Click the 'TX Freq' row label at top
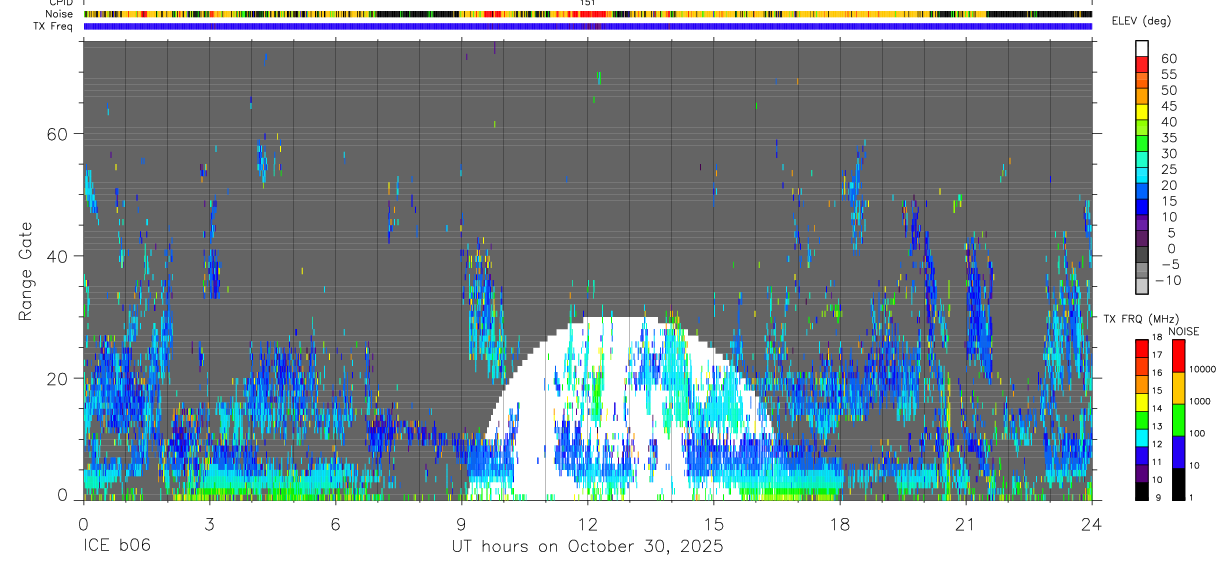Image resolution: width=1228 pixels, height=567 pixels. pyautogui.click(x=52, y=26)
